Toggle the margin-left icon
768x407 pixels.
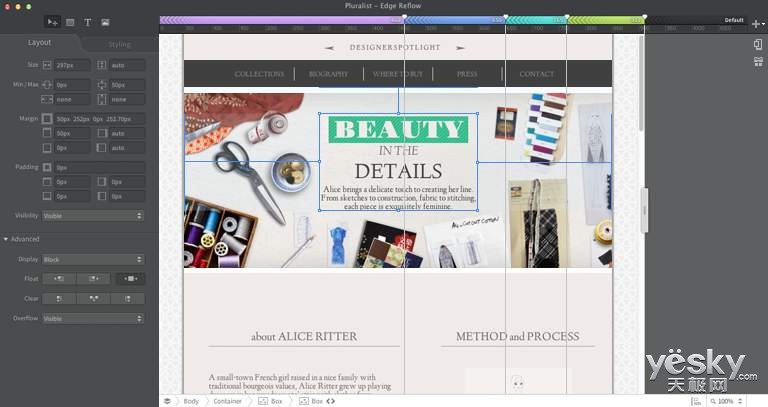click(x=101, y=147)
